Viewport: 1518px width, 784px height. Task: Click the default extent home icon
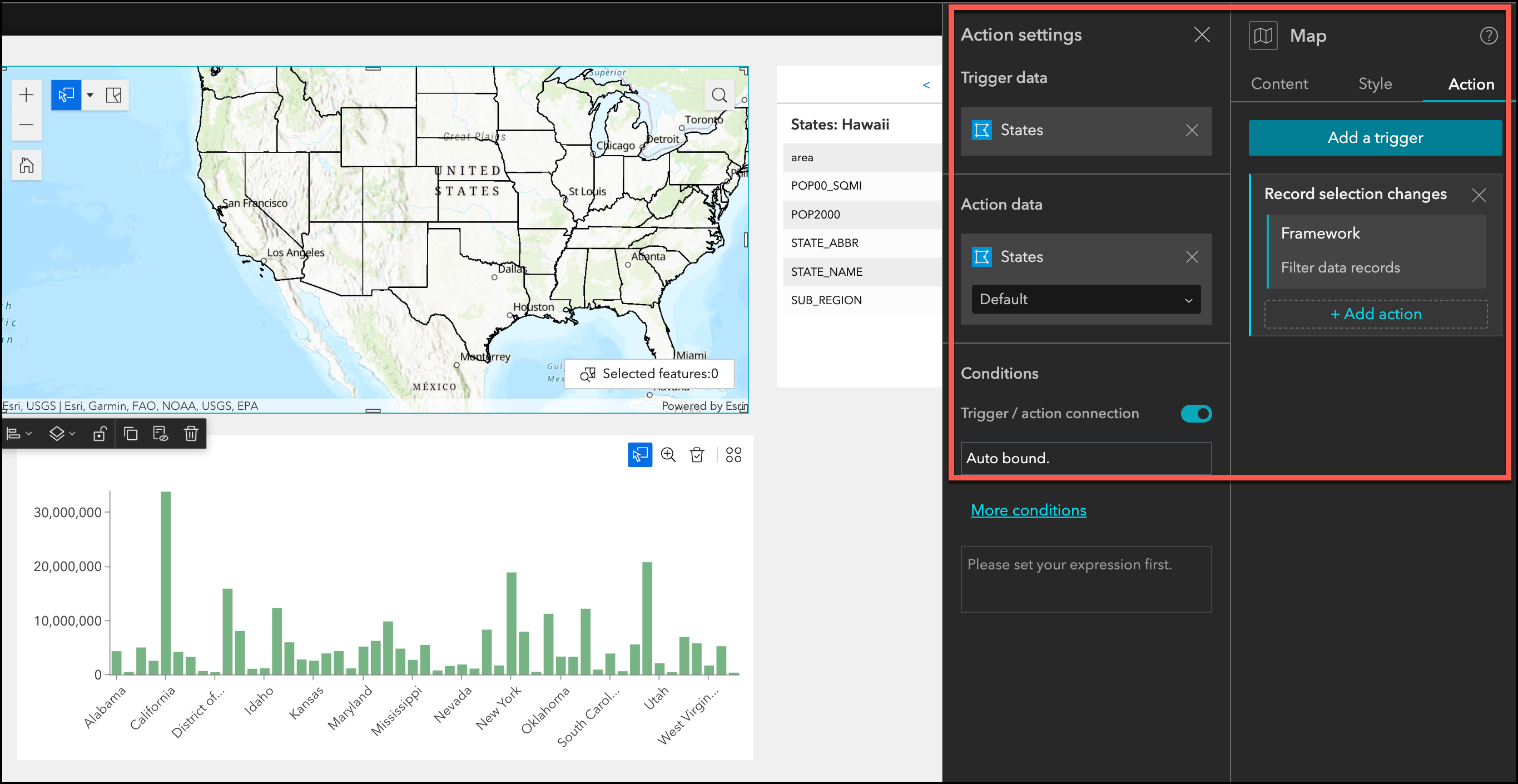tap(27, 165)
